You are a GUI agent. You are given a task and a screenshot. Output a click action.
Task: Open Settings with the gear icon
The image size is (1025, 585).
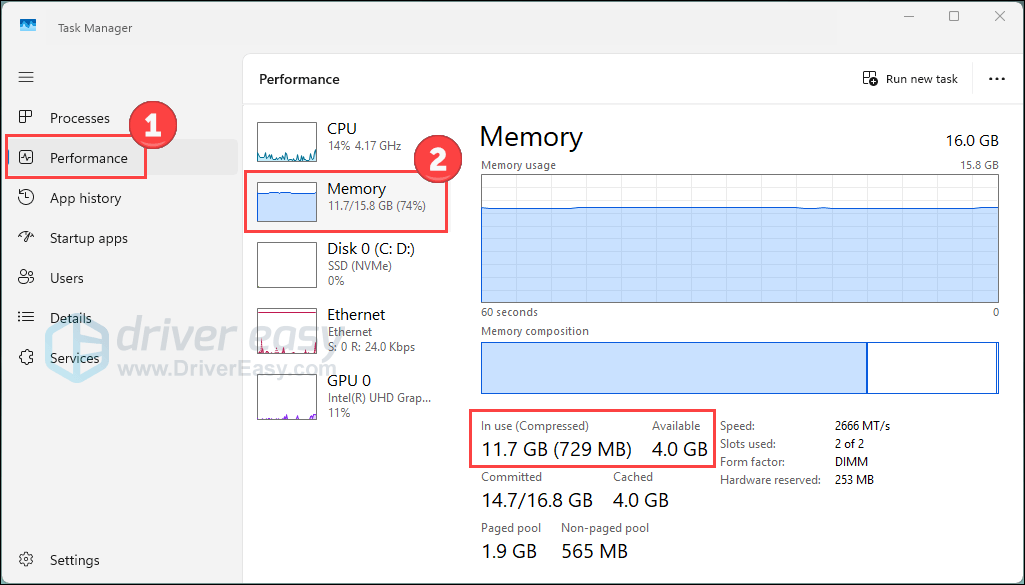tap(27, 560)
